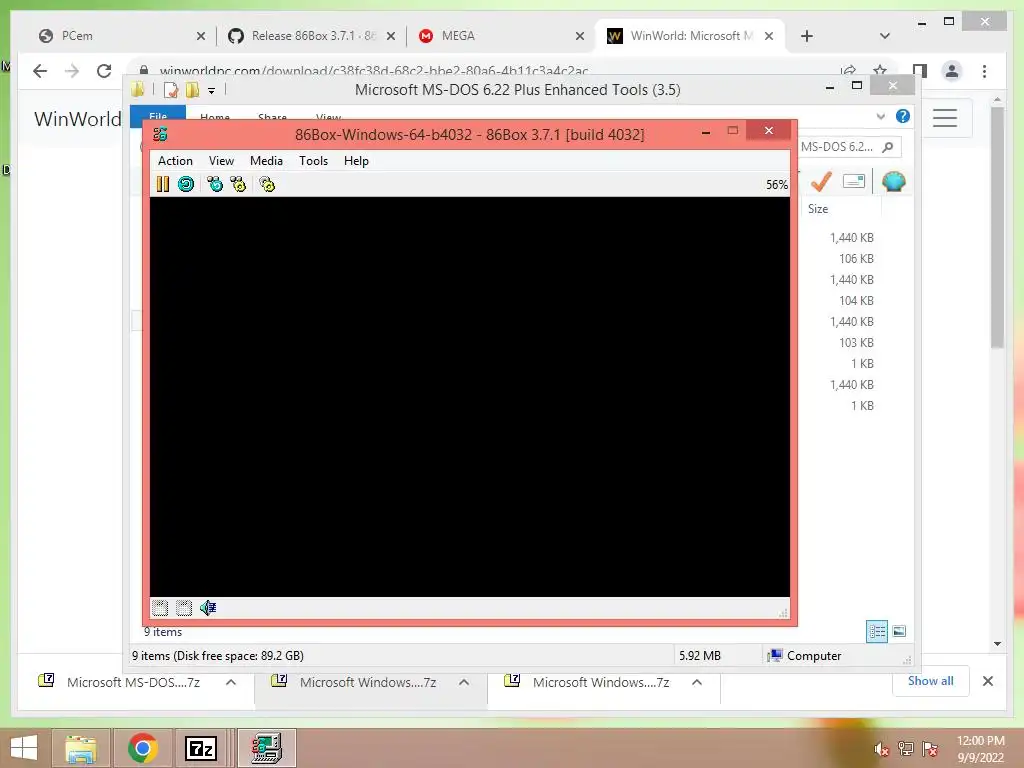Select the 103 KB size entry
The image size is (1024, 768).
tap(856, 343)
